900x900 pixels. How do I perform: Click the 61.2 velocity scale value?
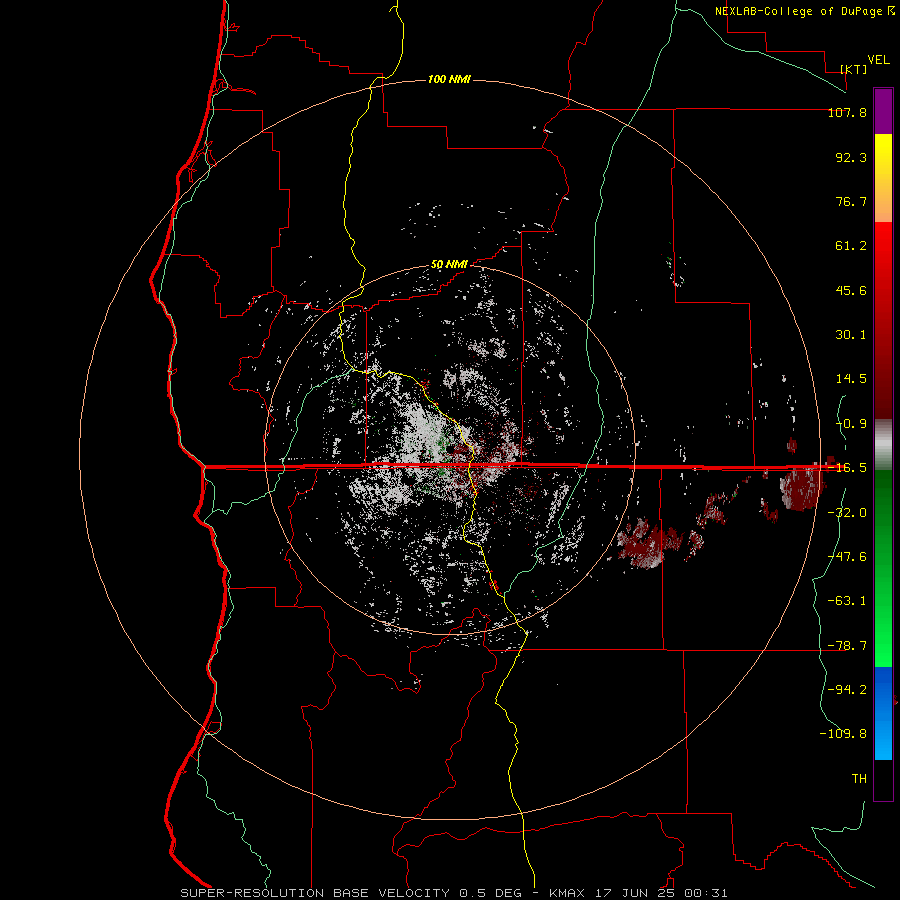pos(851,246)
